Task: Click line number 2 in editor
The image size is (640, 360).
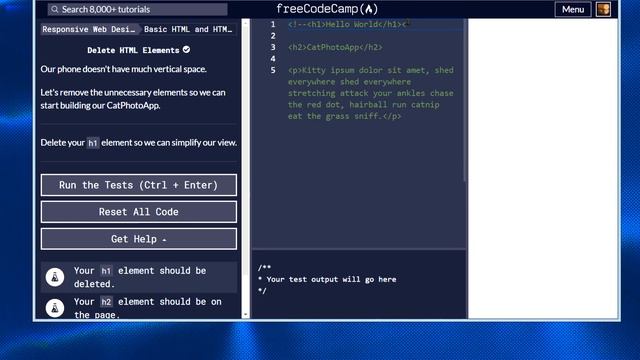Action: 273,36
